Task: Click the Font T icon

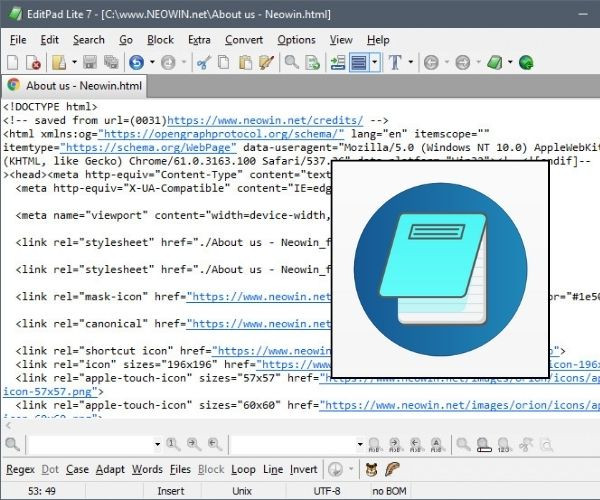Action: pos(395,62)
